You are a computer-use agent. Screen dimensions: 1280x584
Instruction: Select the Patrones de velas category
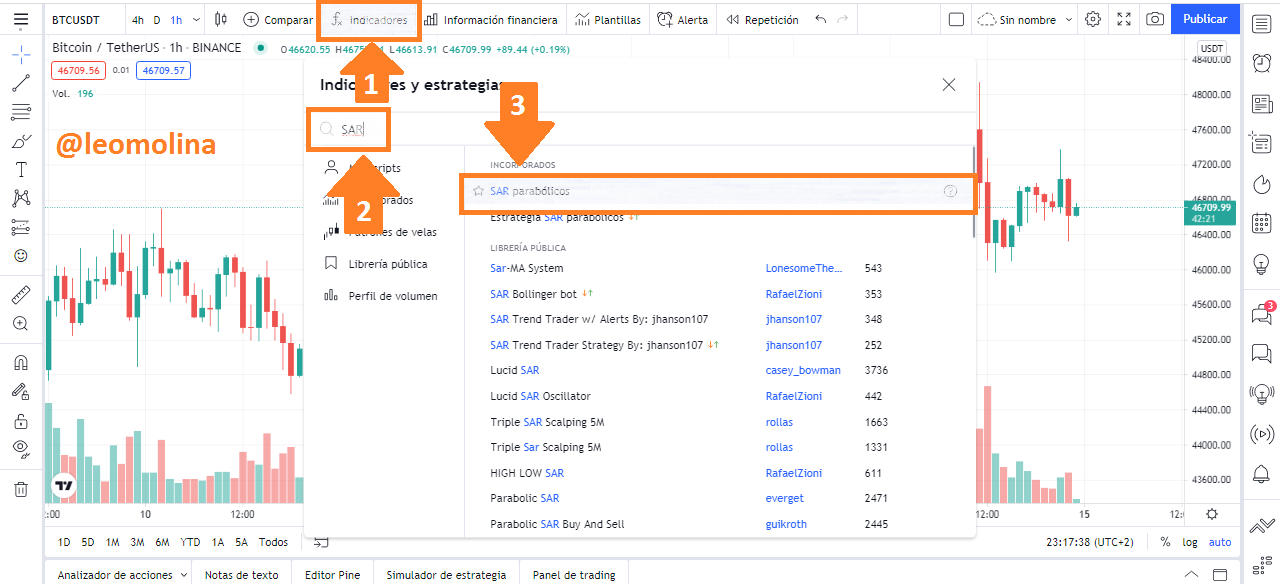pos(381,232)
